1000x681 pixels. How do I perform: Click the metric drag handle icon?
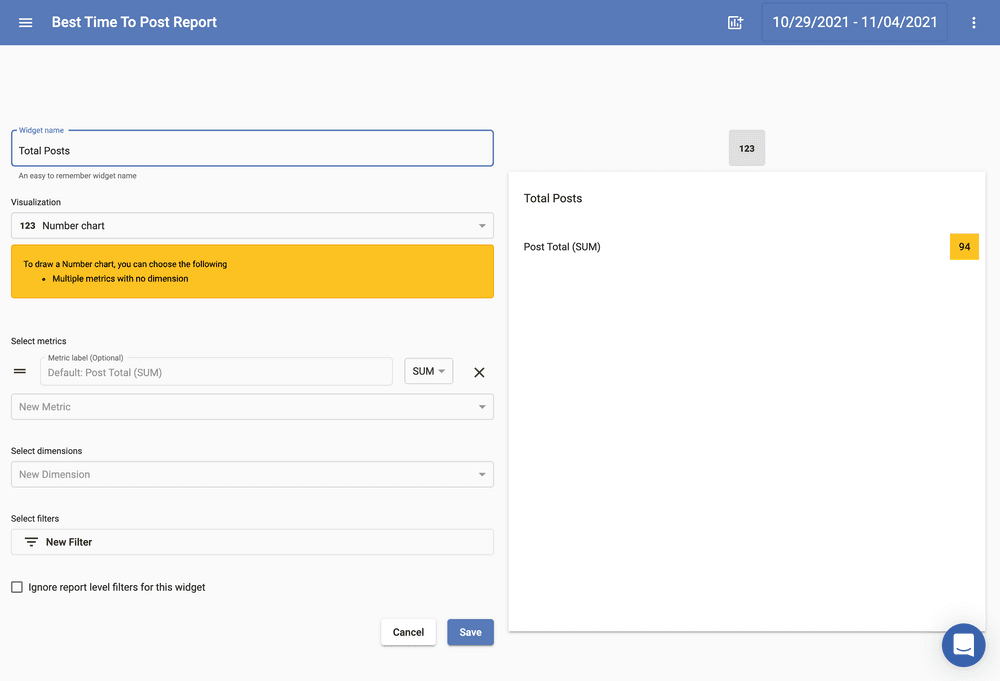coord(19,372)
